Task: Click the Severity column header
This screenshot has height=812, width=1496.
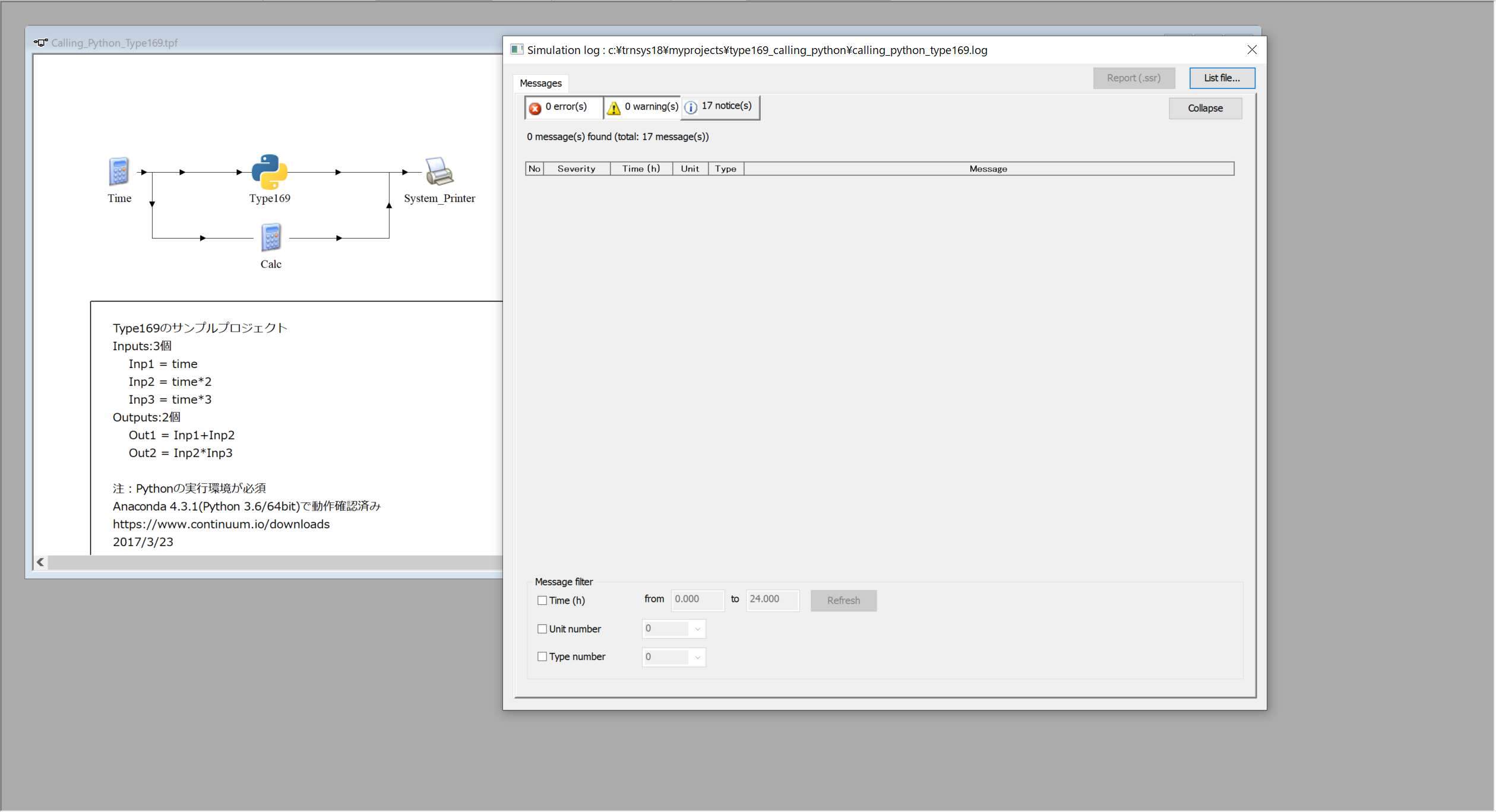Action: pyautogui.click(x=575, y=169)
